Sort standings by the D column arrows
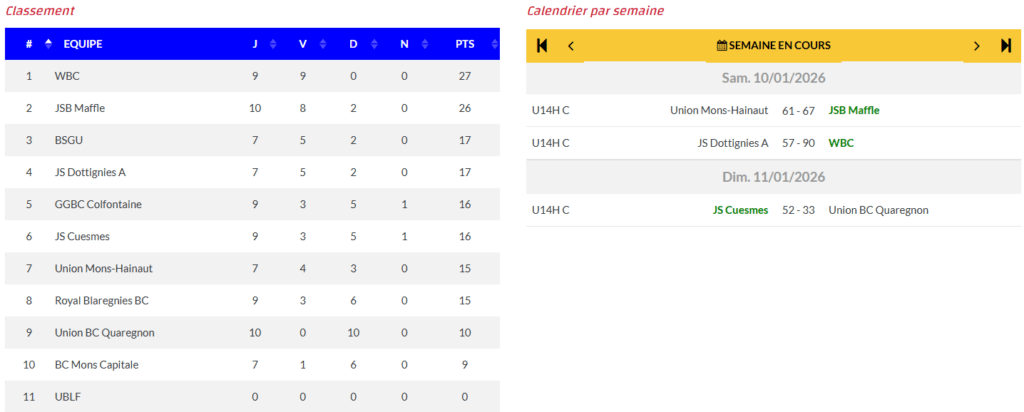Screen dimensions: 1024x412 point(373,44)
